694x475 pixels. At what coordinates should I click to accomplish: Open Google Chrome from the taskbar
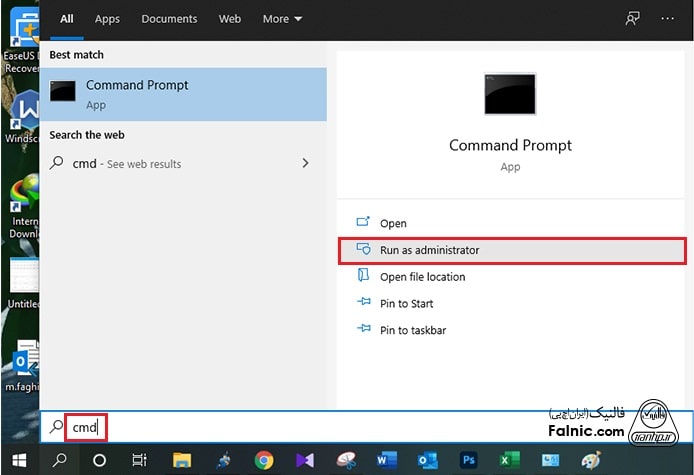264,460
